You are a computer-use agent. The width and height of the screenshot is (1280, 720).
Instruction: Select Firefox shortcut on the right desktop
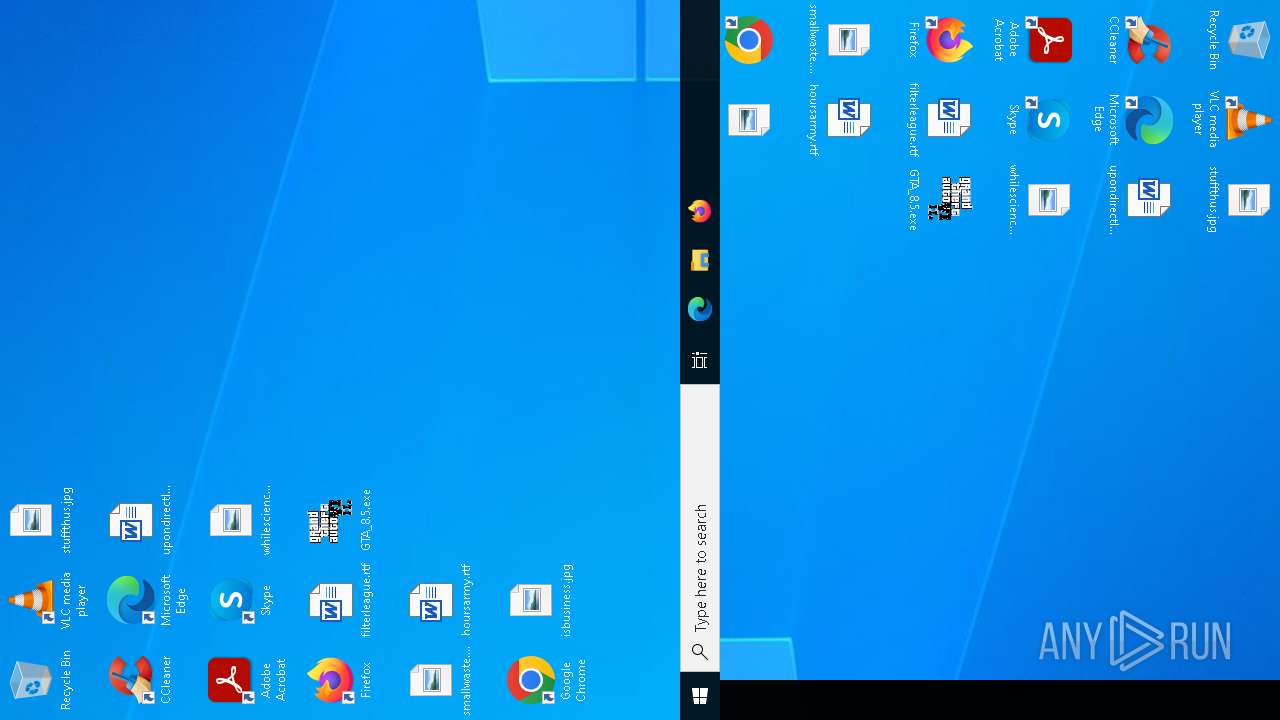(x=940, y=40)
